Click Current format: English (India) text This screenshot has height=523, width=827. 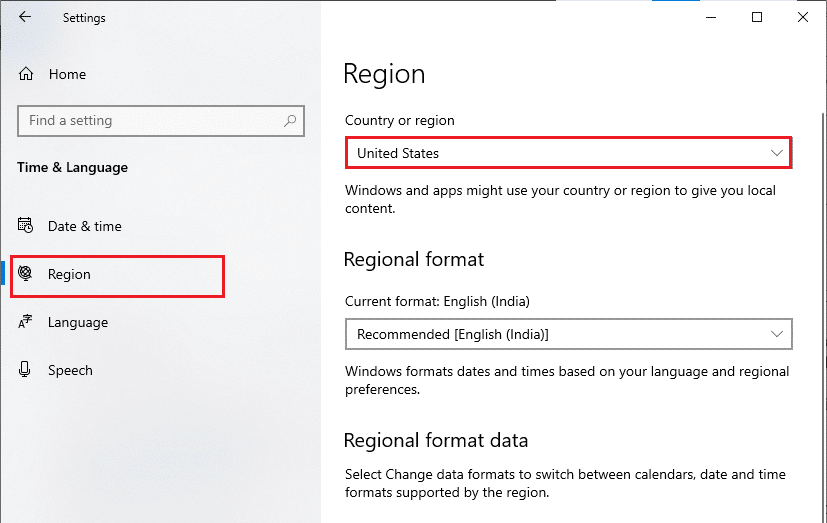[437, 302]
